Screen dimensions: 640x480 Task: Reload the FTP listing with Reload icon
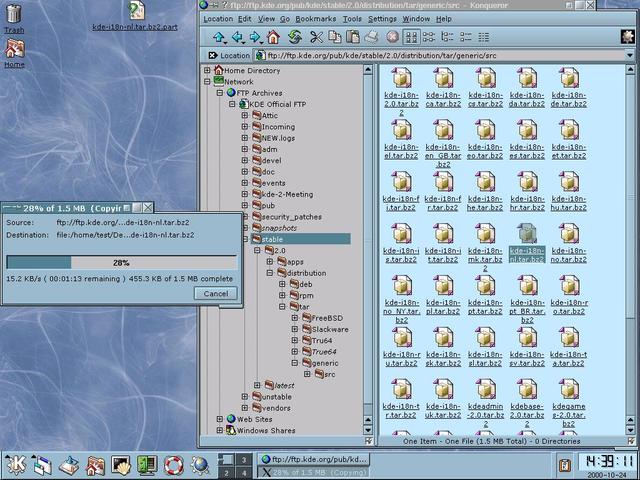coord(295,38)
